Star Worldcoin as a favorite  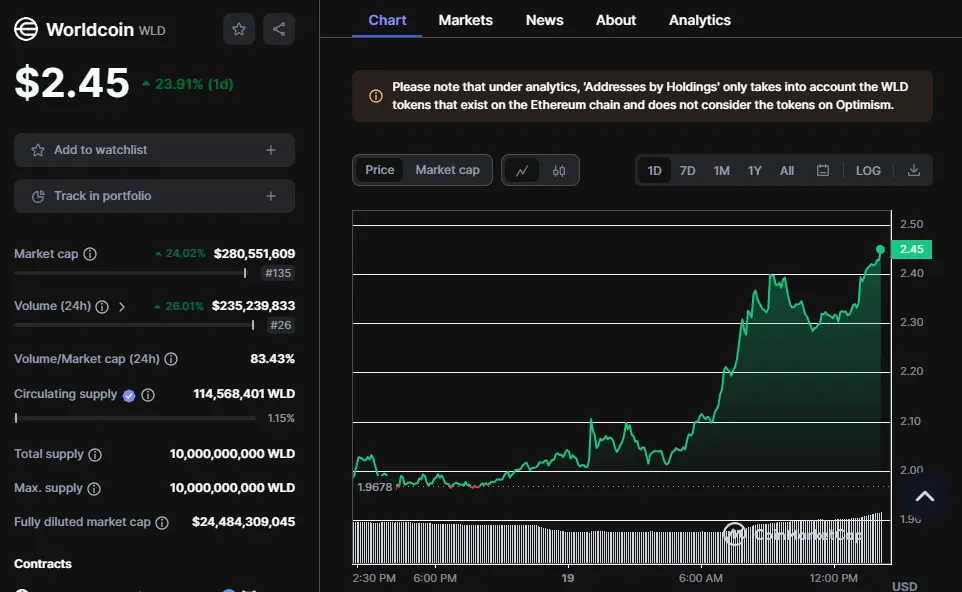pos(239,29)
